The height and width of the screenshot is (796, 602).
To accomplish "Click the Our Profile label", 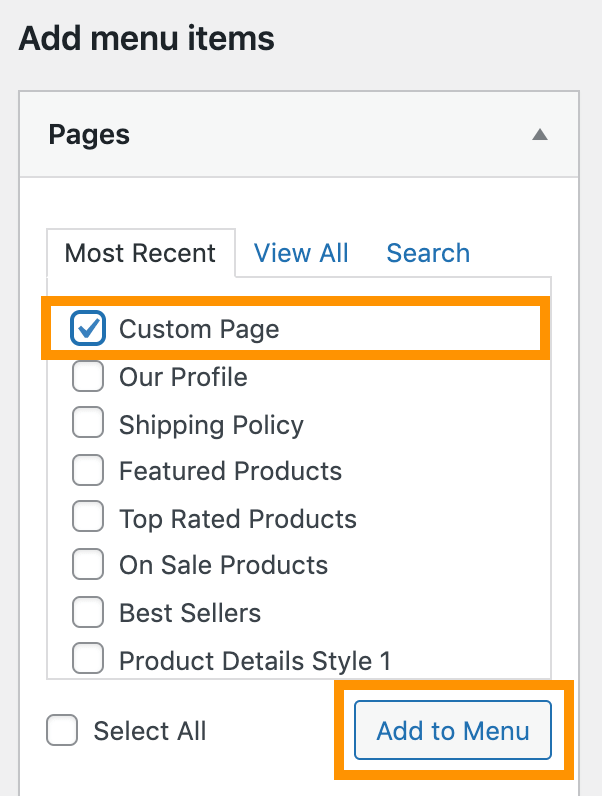I will tap(183, 377).
